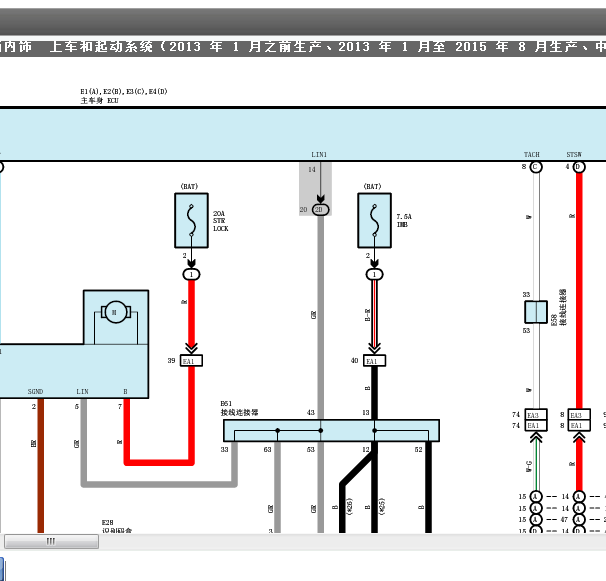
Task: Click the 'STSW' terminal label
Action: pos(574,155)
